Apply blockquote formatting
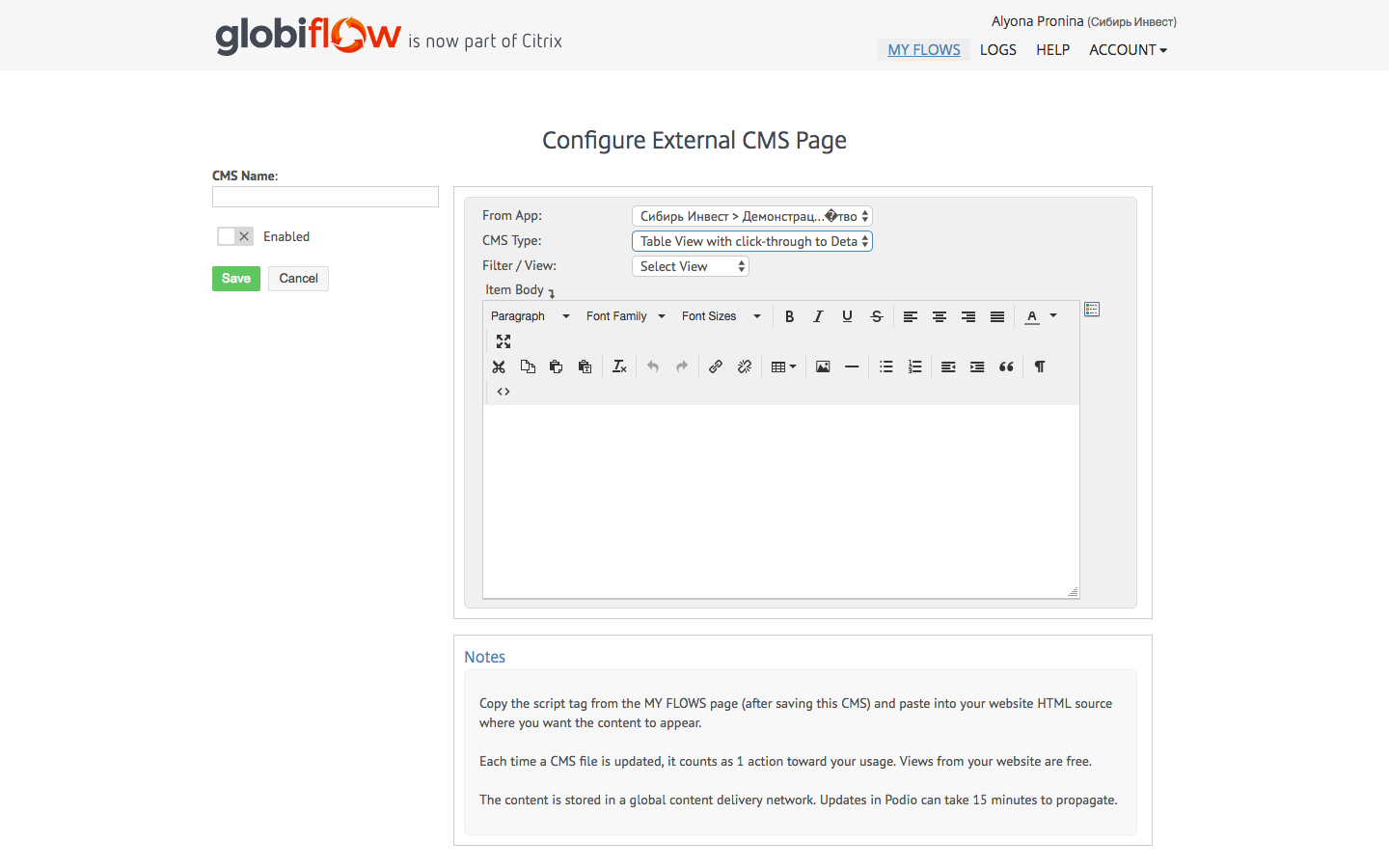The width and height of the screenshot is (1389, 868). click(x=1006, y=366)
